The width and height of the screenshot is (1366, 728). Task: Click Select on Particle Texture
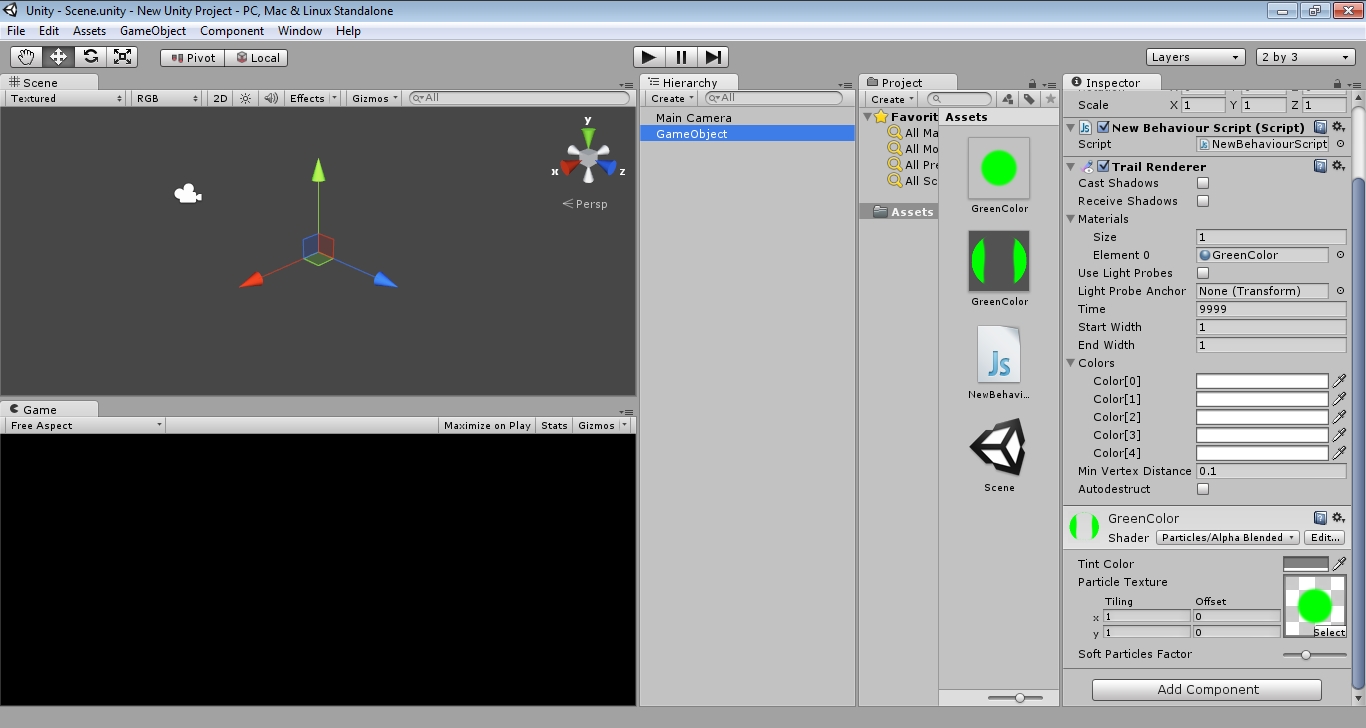[1329, 632]
